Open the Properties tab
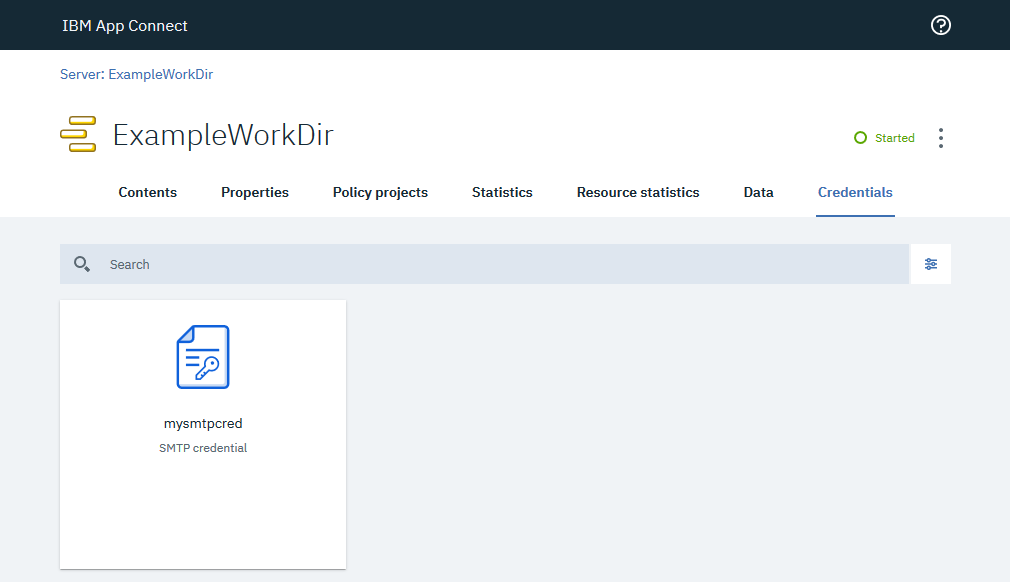Viewport: 1010px width, 582px height. [x=254, y=192]
